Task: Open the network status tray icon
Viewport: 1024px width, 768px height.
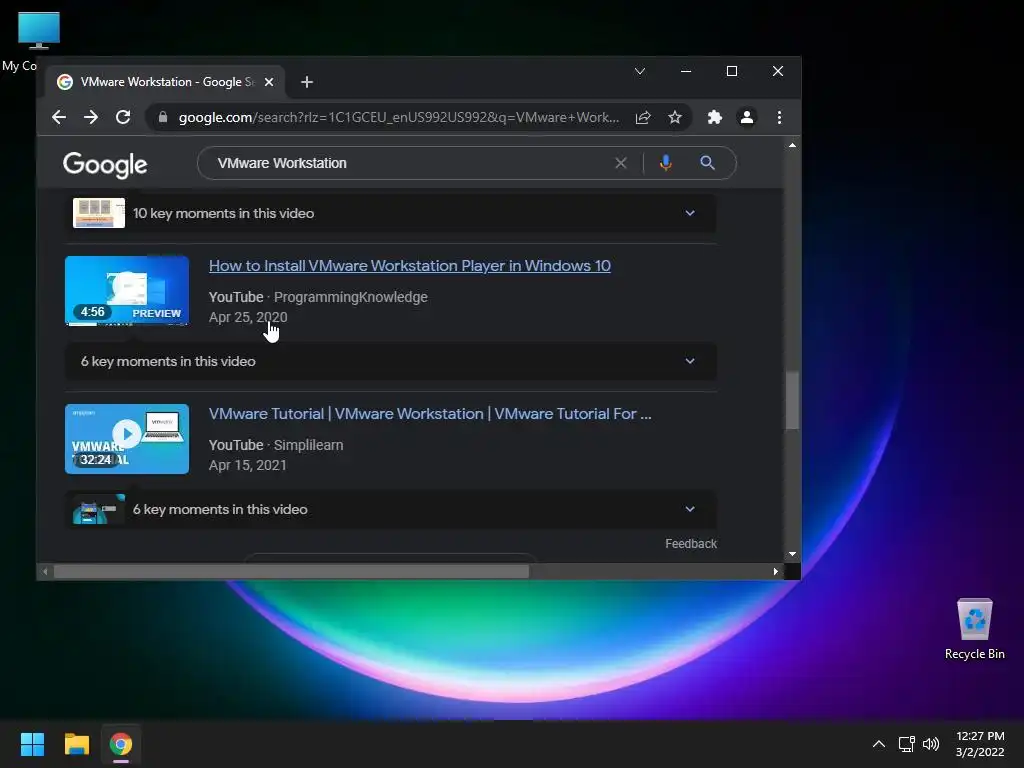Action: click(x=906, y=744)
